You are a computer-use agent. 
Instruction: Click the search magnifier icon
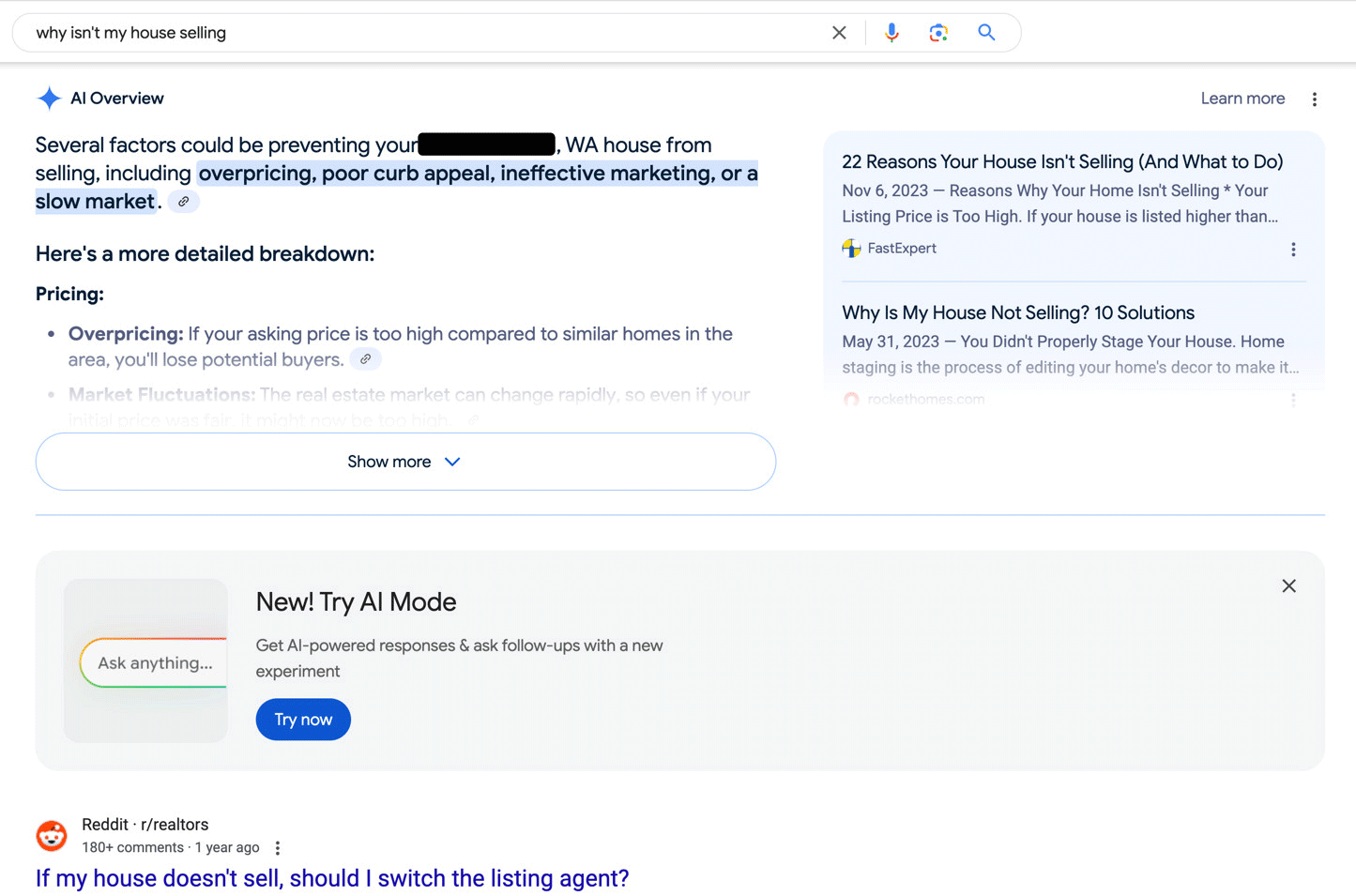pyautogui.click(x=986, y=32)
